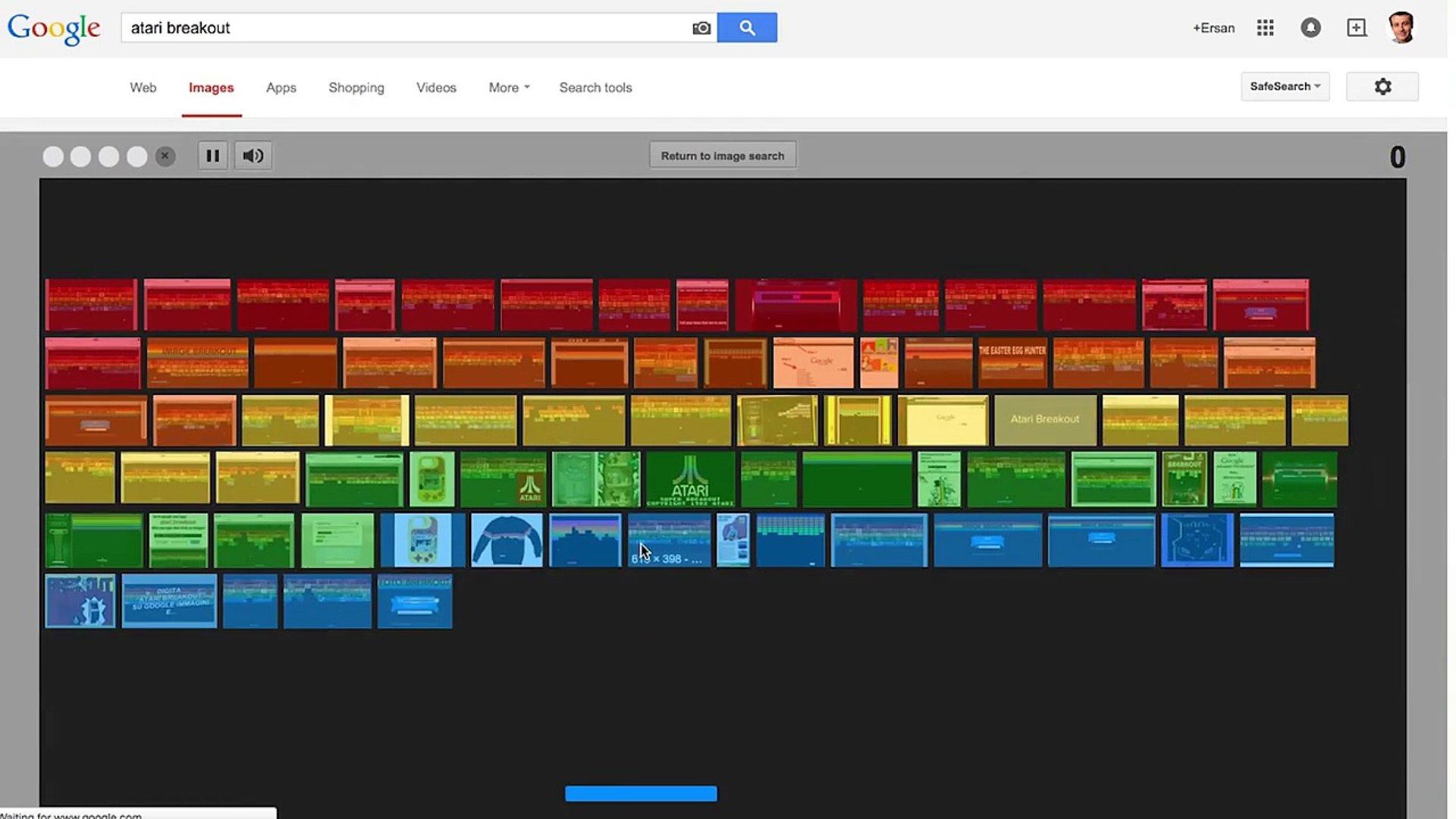Open the +Ersan profile link
The width and height of the screenshot is (1456, 819).
[1213, 28]
